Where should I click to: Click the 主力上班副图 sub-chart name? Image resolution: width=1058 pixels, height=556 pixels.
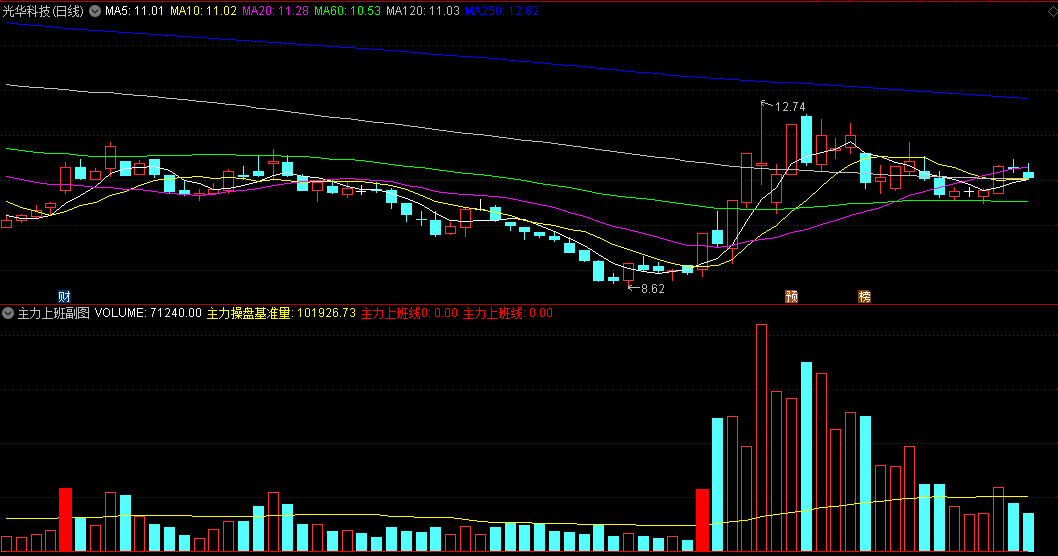click(x=53, y=313)
